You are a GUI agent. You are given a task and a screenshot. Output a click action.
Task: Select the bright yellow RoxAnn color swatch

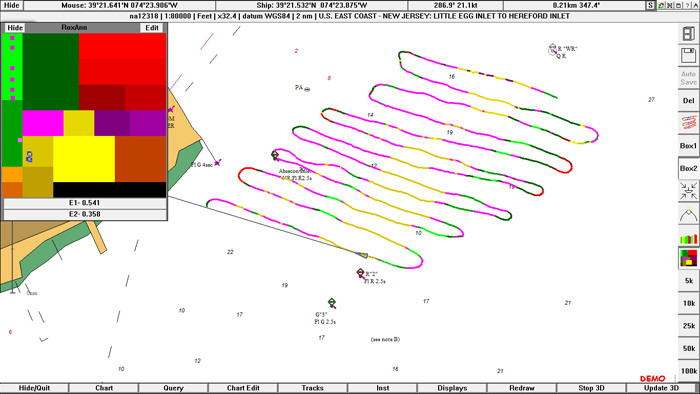[84, 159]
